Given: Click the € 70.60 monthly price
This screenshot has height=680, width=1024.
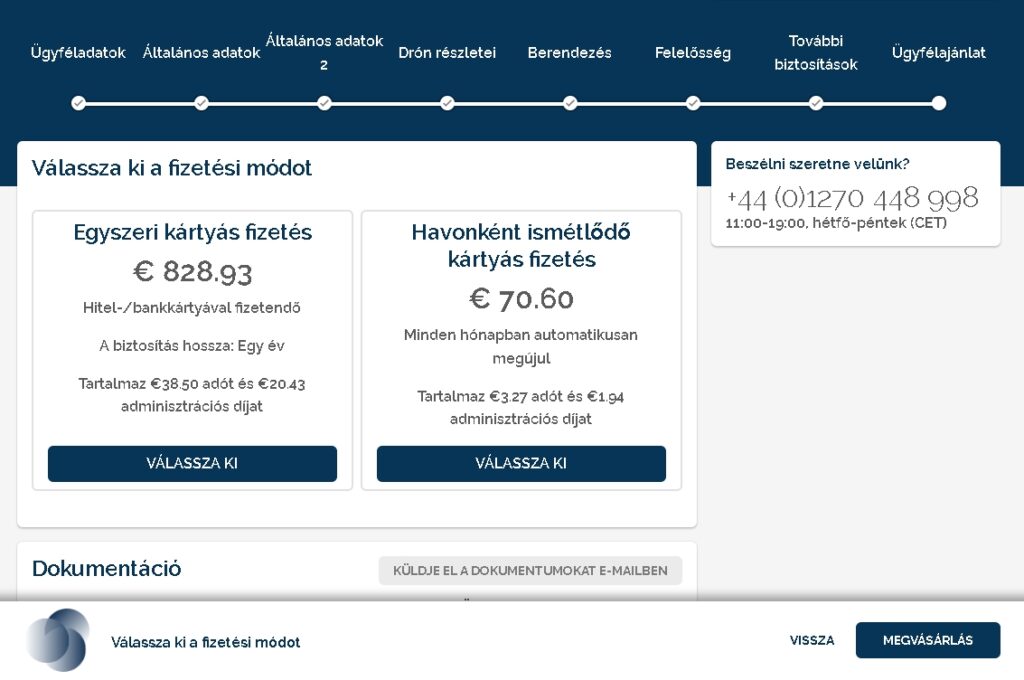Looking at the screenshot, I should pyautogui.click(x=521, y=299).
